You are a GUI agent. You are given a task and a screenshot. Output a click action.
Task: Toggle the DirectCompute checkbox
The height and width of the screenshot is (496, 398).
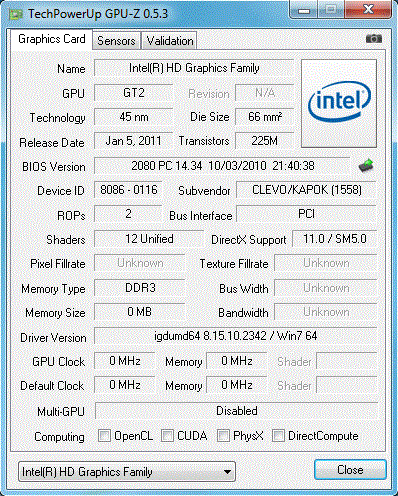[278, 435]
